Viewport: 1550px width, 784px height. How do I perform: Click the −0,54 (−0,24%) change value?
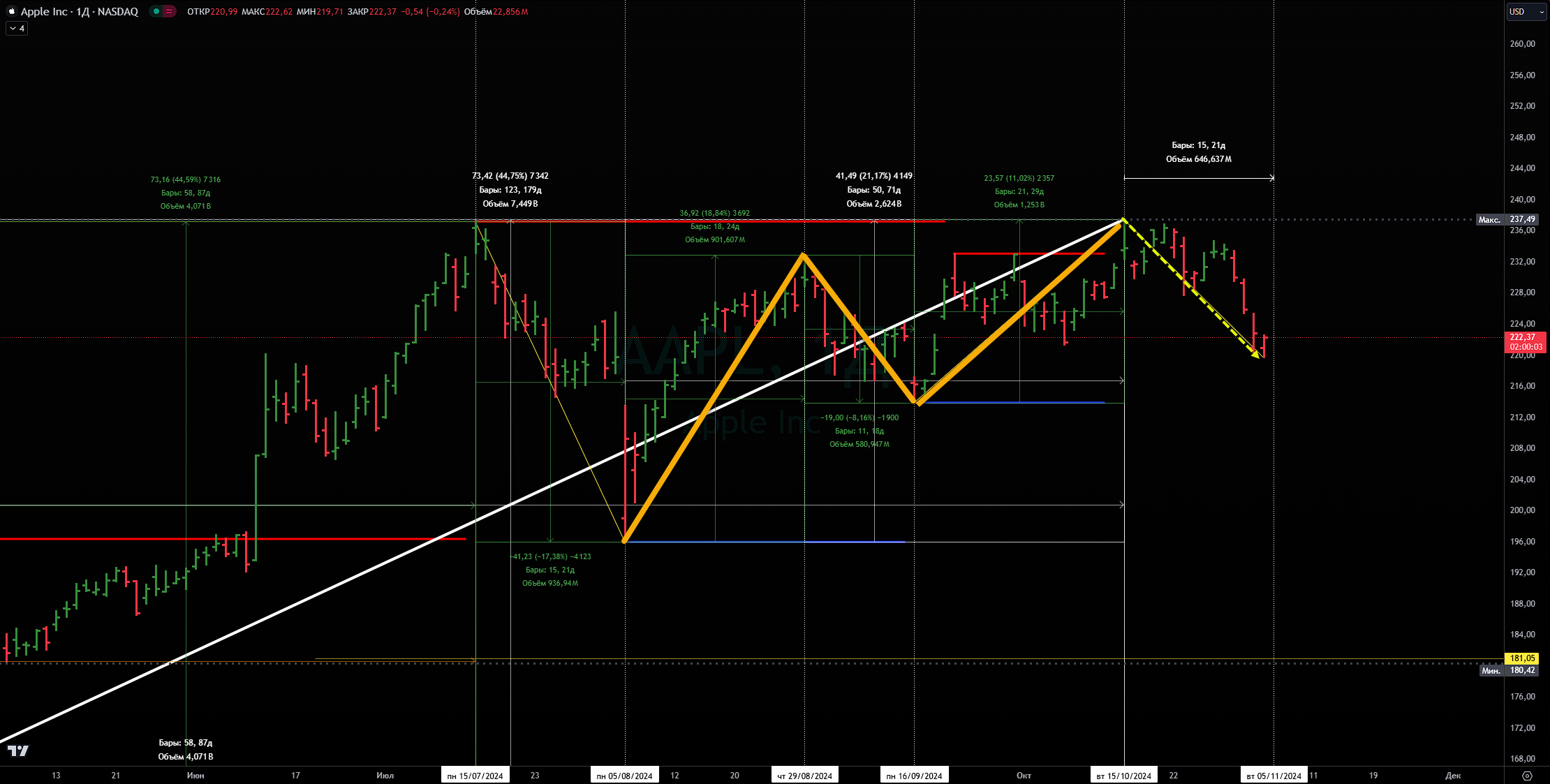point(430,11)
